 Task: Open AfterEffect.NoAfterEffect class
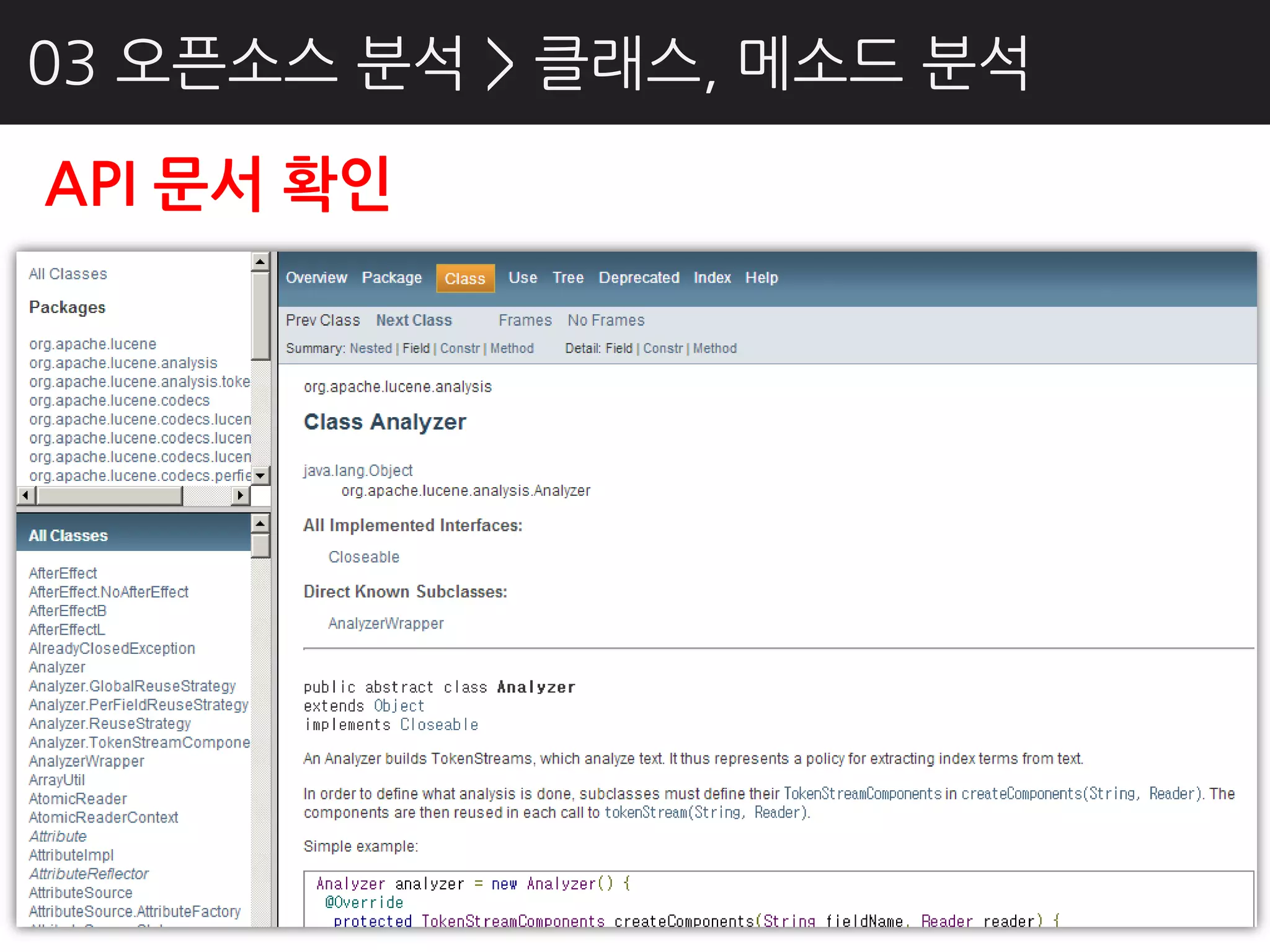pyautogui.click(x=109, y=592)
